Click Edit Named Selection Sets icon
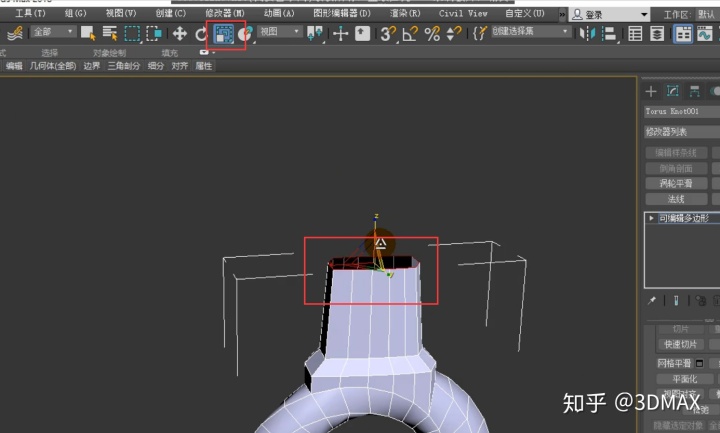Screen dimensions: 720x433 479,34
